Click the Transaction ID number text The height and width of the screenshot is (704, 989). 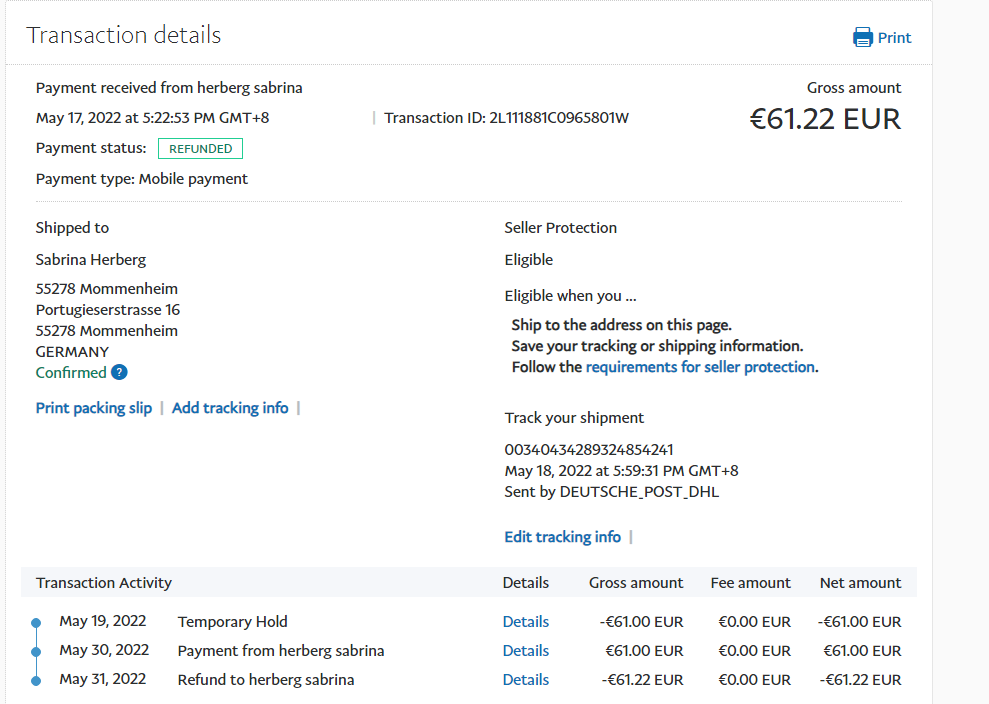pyautogui.click(x=558, y=118)
